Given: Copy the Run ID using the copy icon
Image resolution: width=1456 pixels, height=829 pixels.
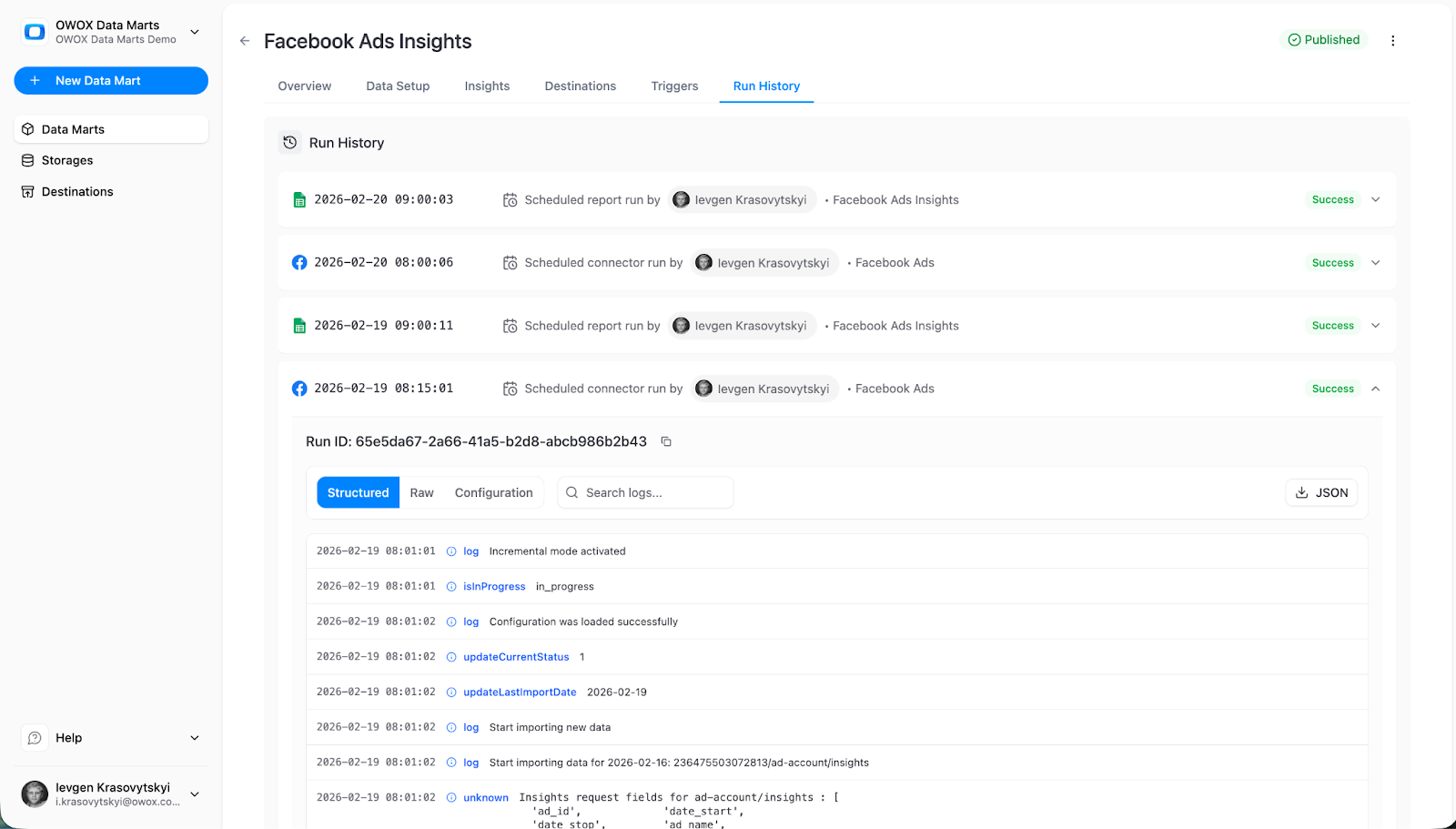Looking at the screenshot, I should pyautogui.click(x=665, y=440).
